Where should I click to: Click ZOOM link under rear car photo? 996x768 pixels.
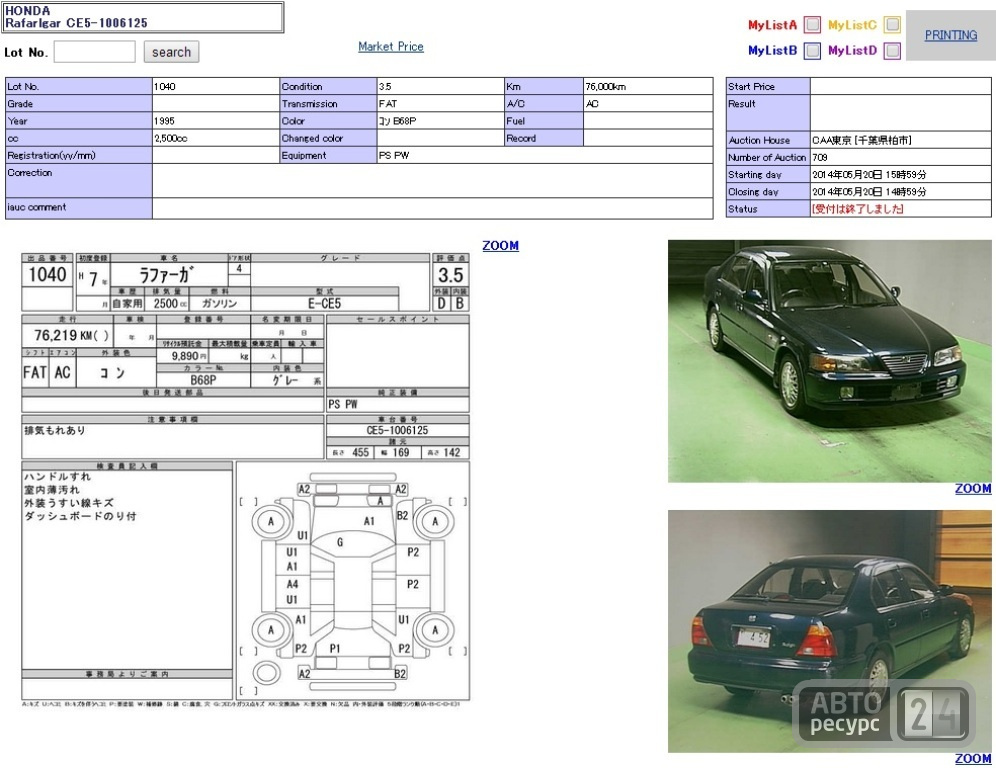coord(973,758)
